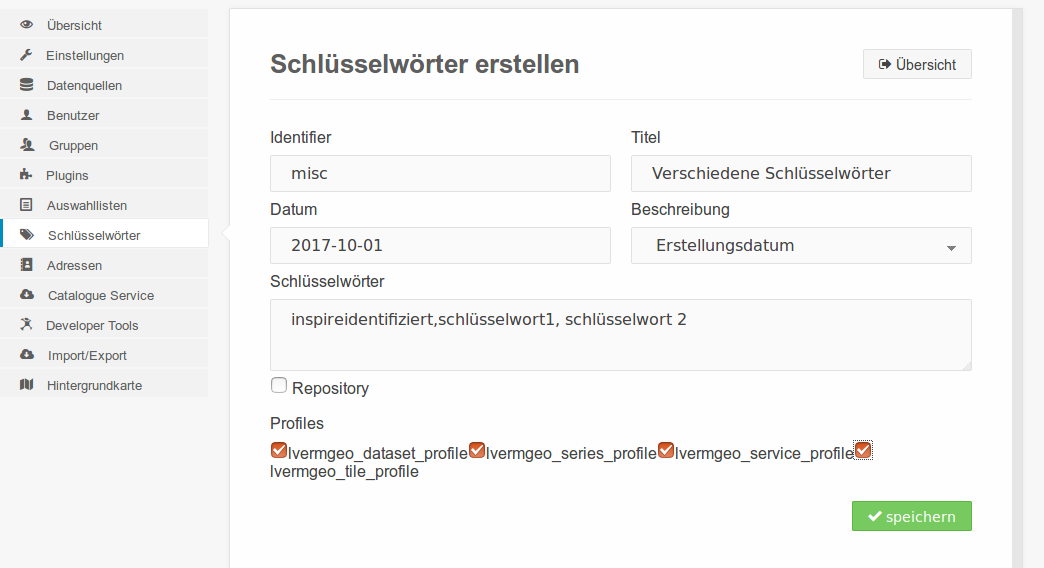
Task: Click the eye icon beside Übersicht
Action: [x=26, y=25]
